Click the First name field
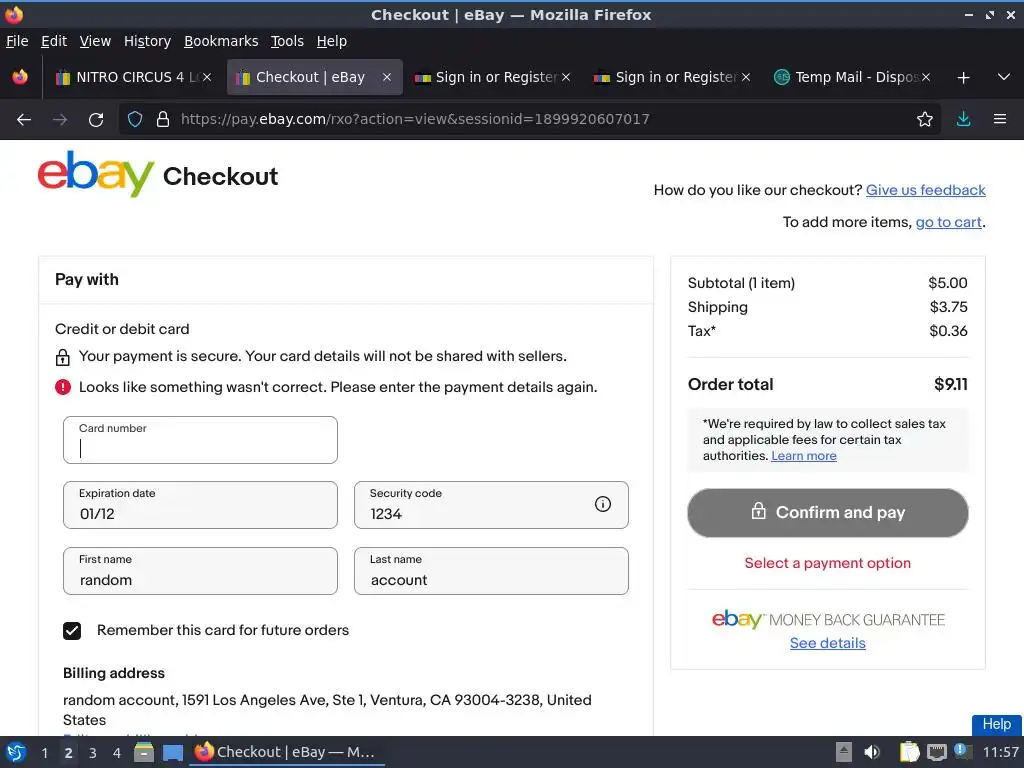This screenshot has width=1024, height=768. [200, 571]
